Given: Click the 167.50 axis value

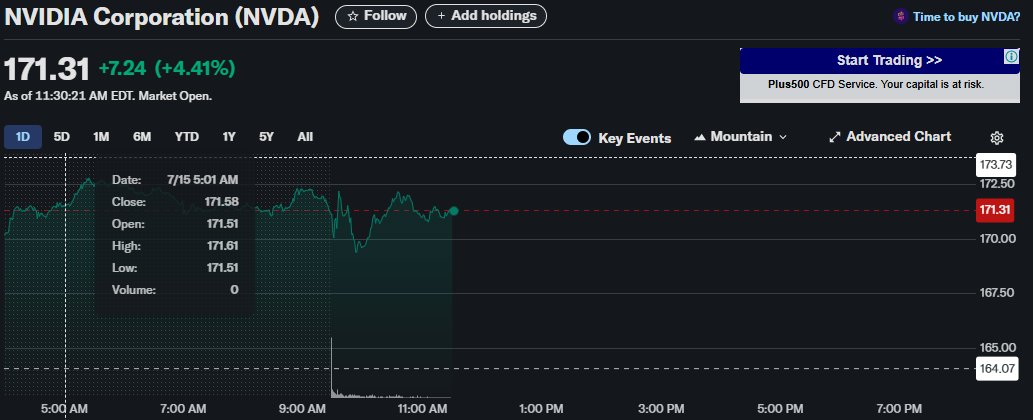Looking at the screenshot, I should [x=998, y=292].
